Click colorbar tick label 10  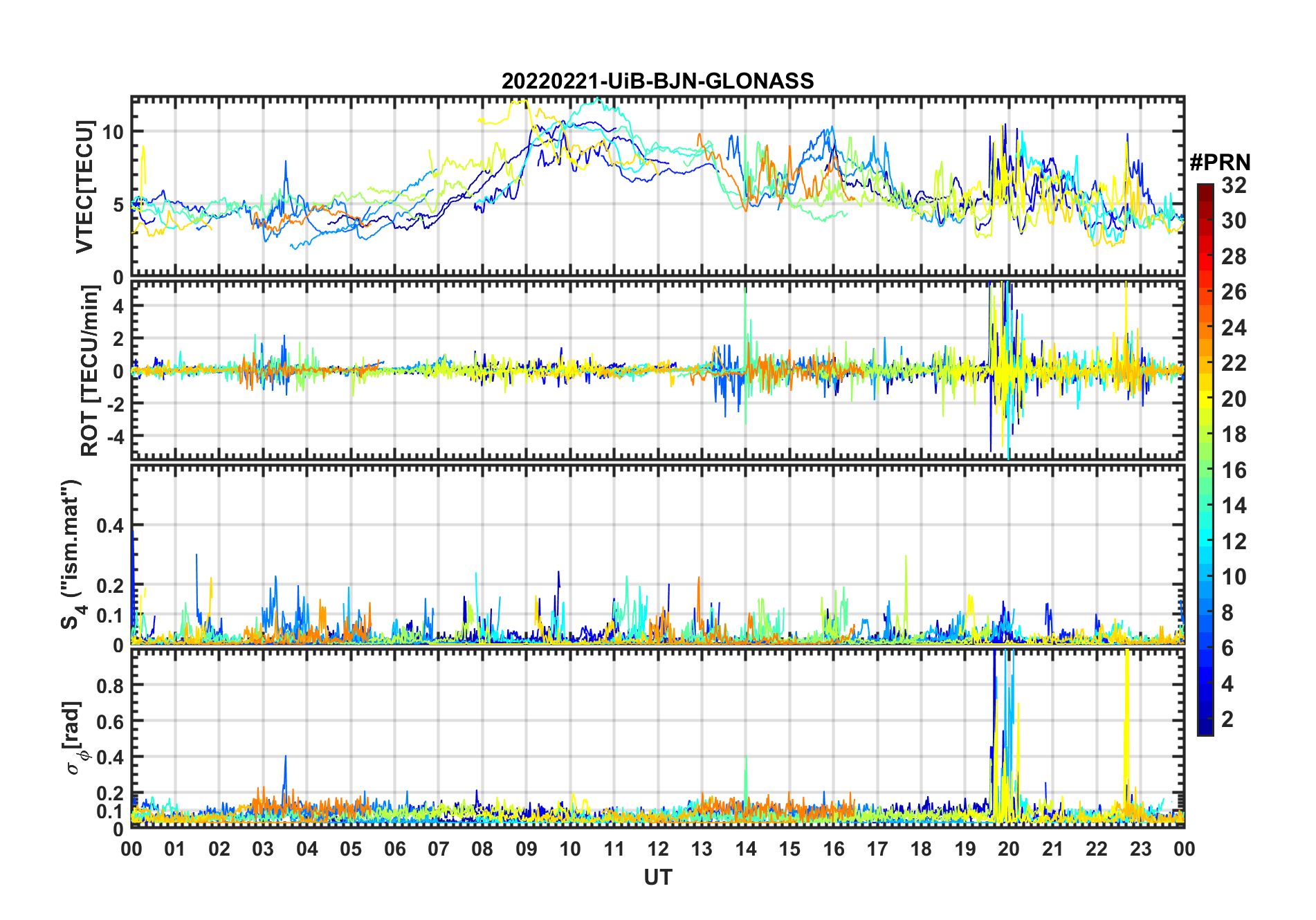[x=1234, y=577]
